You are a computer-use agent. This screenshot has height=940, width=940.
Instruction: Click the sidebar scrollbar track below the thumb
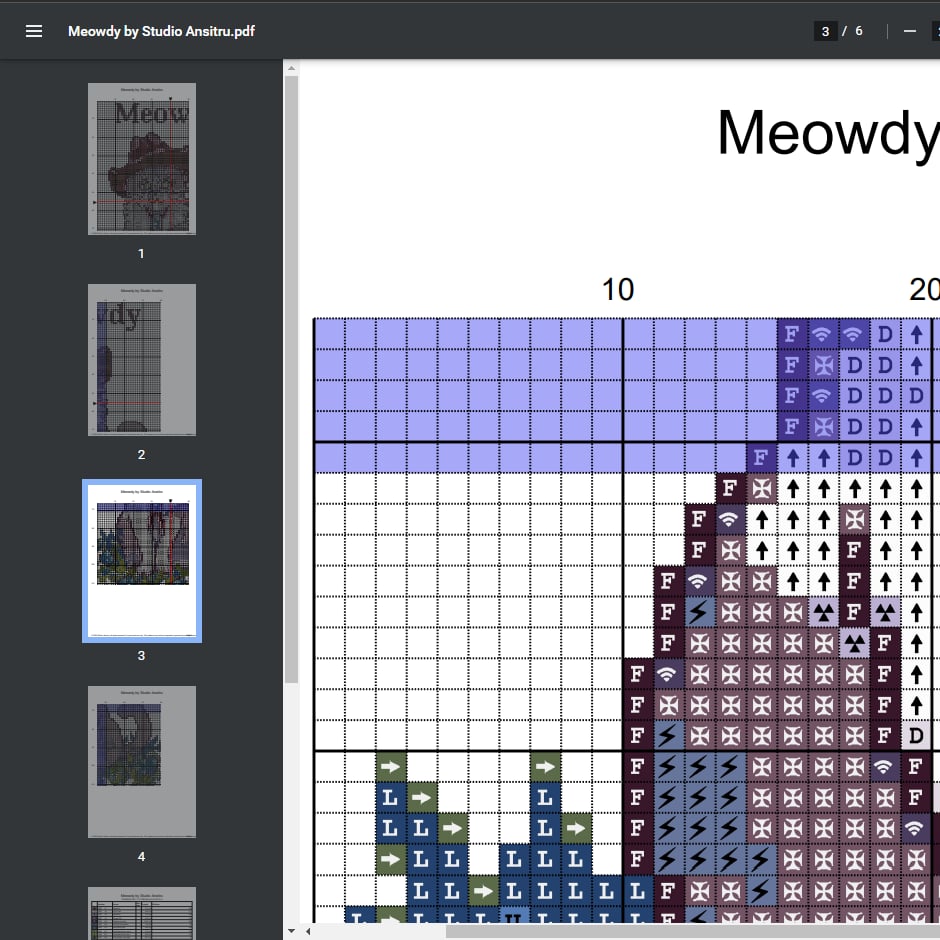(x=291, y=800)
